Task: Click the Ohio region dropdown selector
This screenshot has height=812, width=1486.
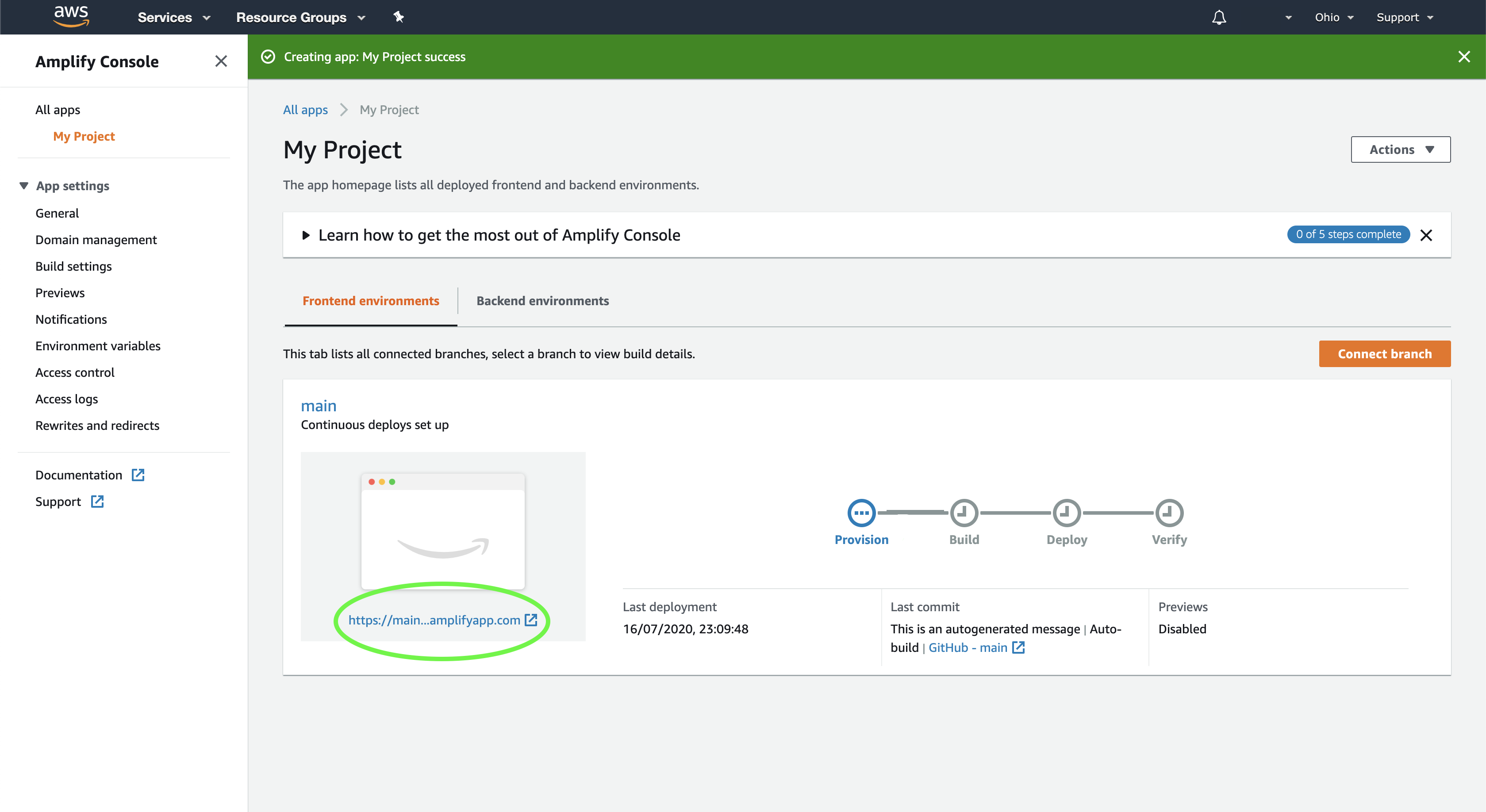Action: pyautogui.click(x=1335, y=17)
